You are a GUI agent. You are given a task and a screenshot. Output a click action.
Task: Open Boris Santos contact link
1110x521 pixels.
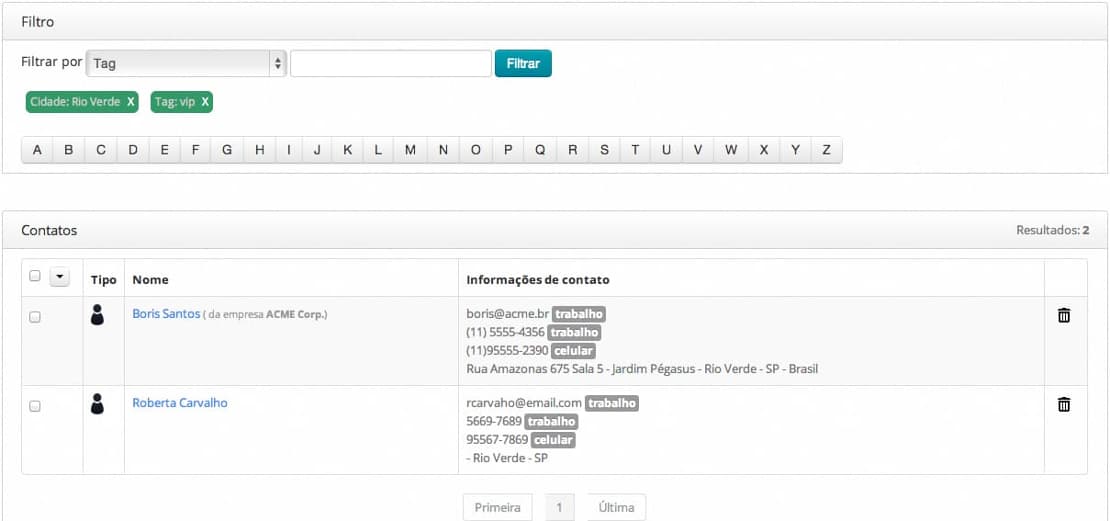click(166, 314)
